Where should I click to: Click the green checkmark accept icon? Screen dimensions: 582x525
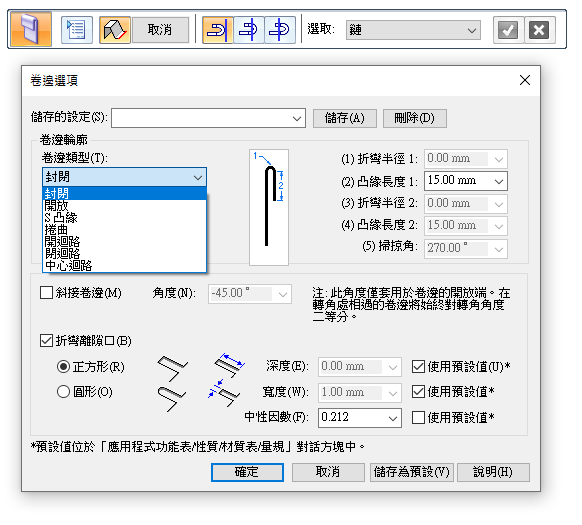508,30
